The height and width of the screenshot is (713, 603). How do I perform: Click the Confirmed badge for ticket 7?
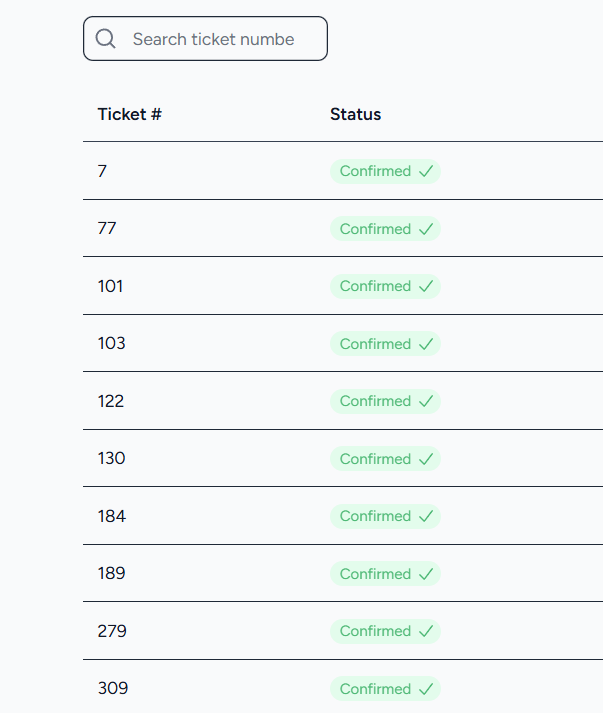point(385,171)
